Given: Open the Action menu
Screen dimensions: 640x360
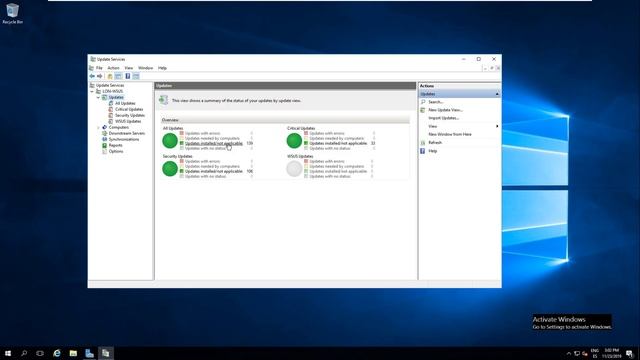Looking at the screenshot, I should [x=113, y=68].
